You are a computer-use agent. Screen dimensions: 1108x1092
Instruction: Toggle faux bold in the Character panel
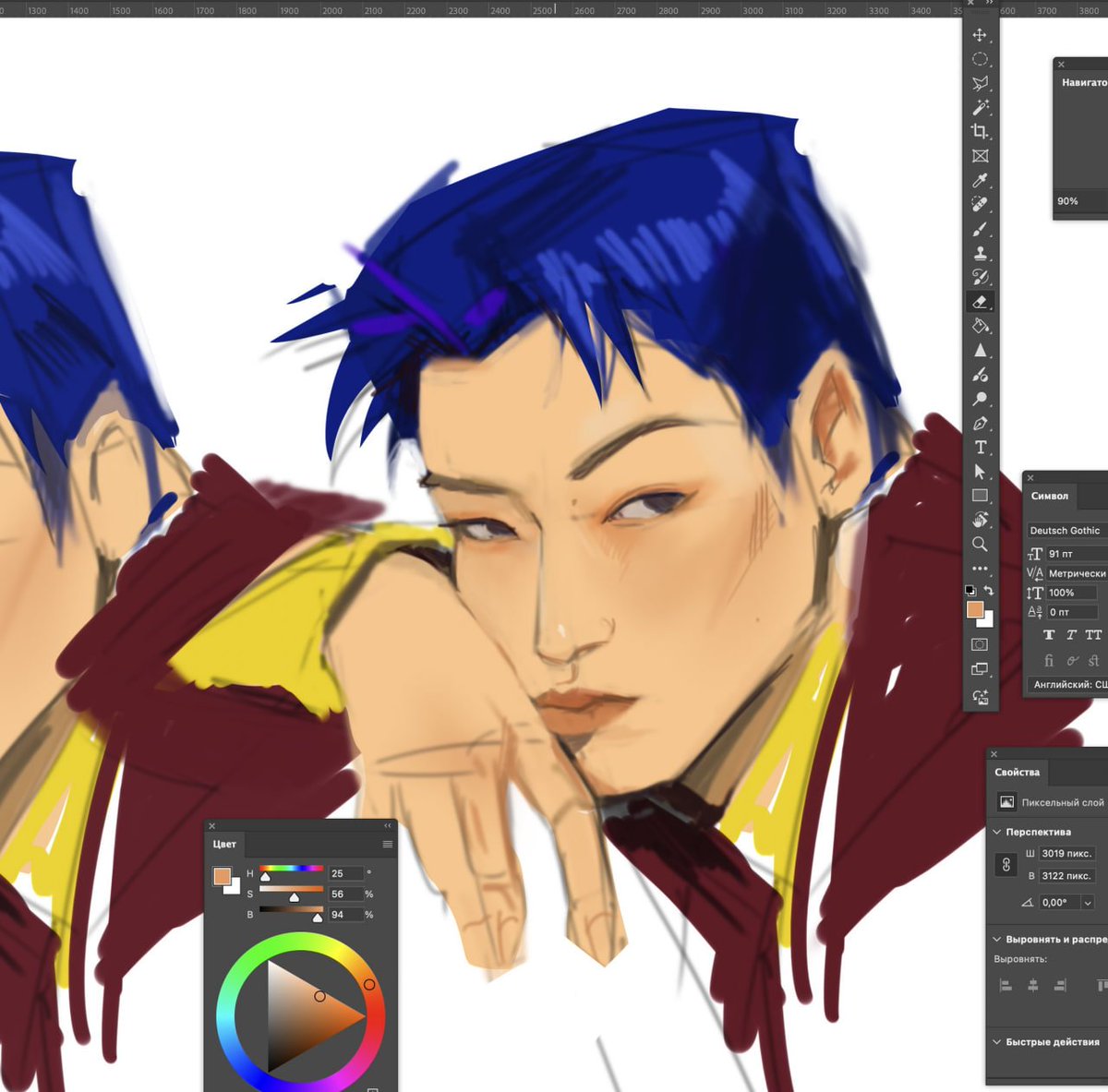[1049, 635]
